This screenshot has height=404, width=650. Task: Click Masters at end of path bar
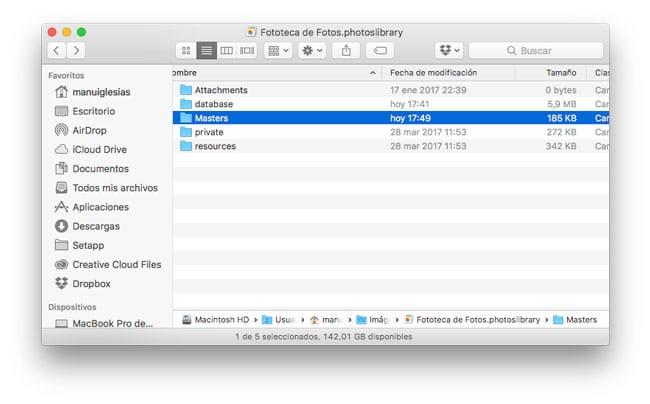click(575, 319)
